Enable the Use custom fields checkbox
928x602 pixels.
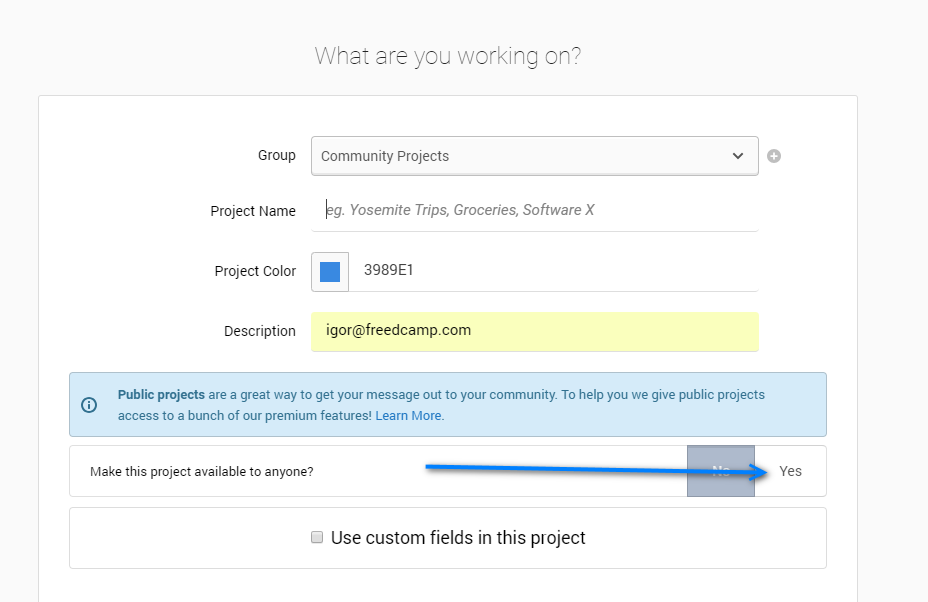(317, 538)
